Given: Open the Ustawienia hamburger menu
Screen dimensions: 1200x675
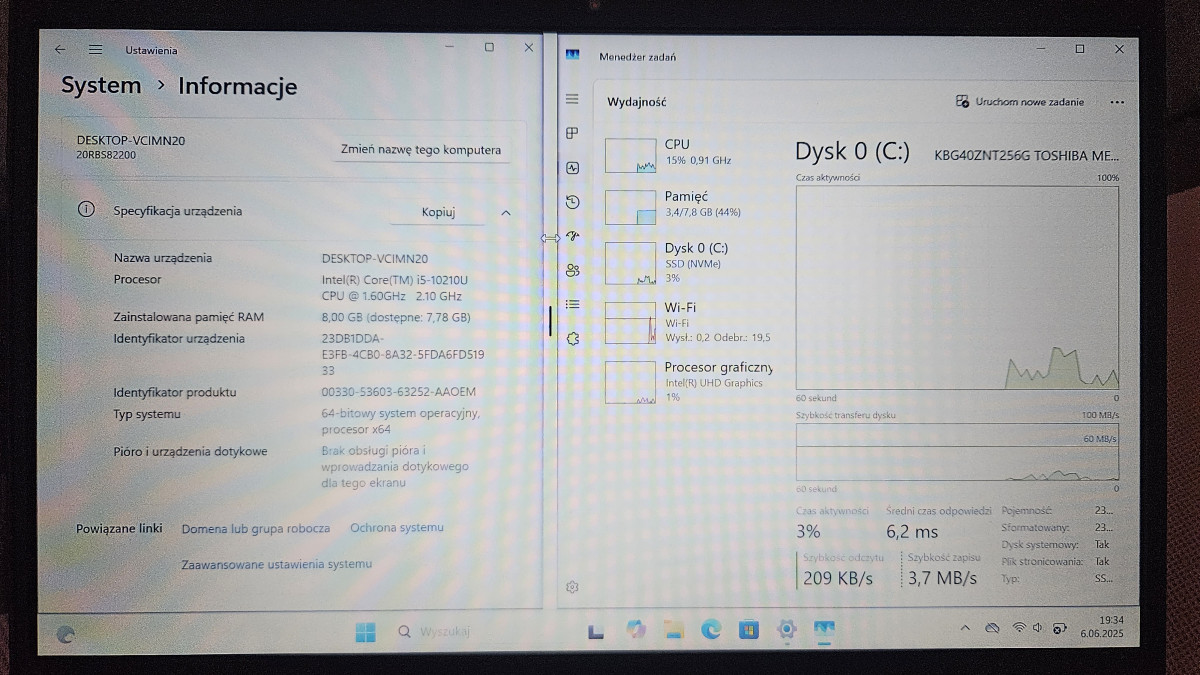Looking at the screenshot, I should click(95, 49).
